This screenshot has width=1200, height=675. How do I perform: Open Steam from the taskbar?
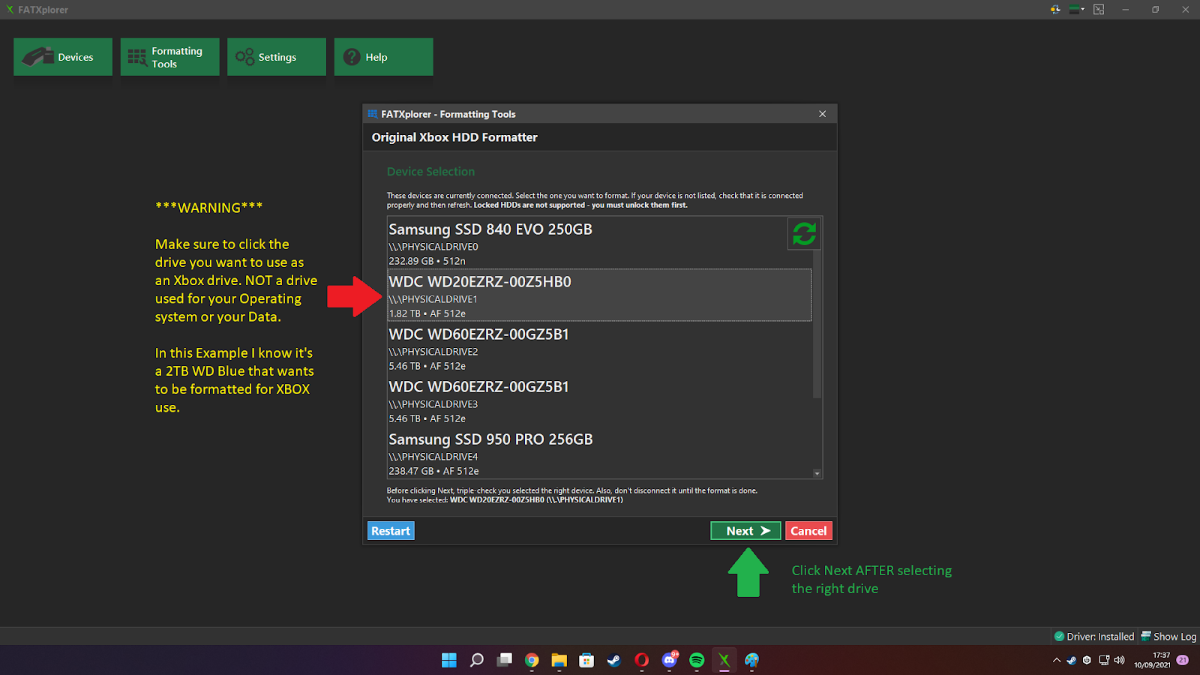point(614,660)
